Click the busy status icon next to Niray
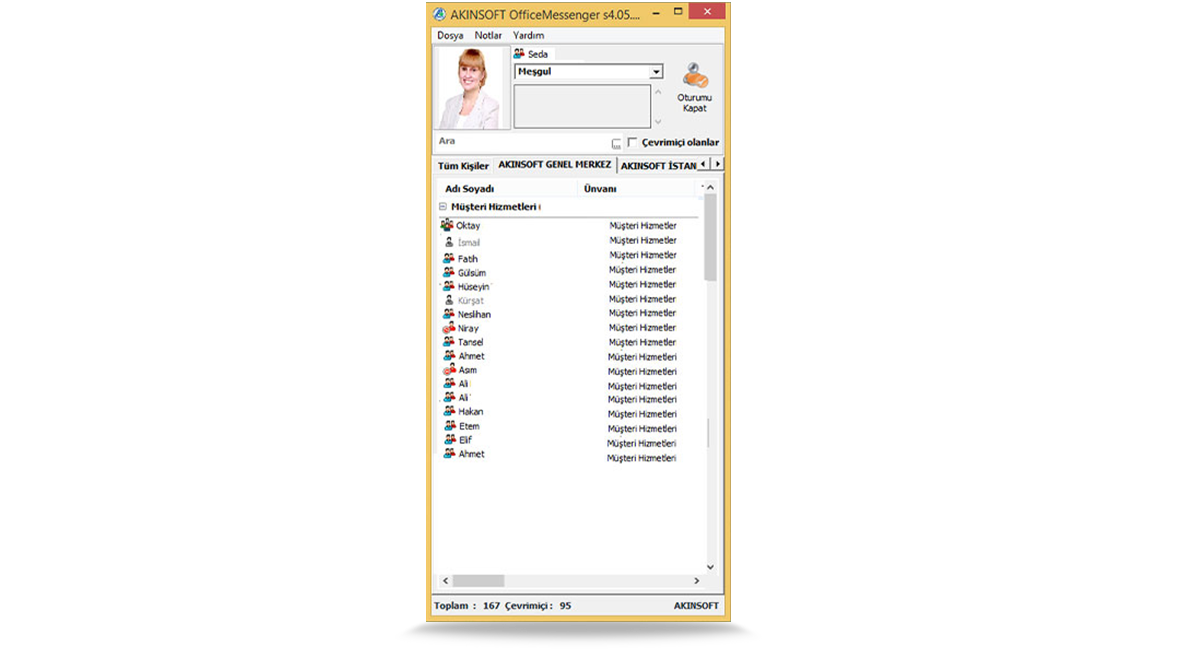 [x=449, y=327]
